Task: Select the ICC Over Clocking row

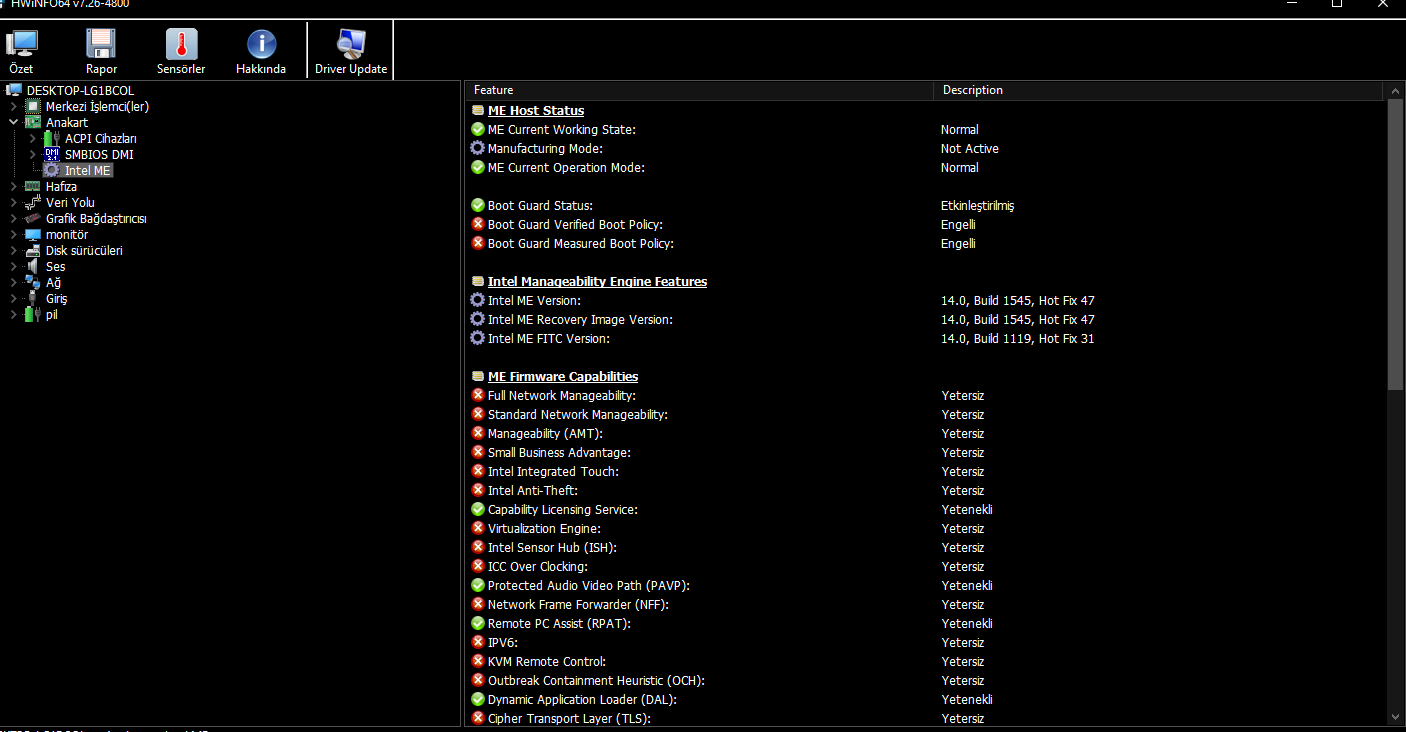Action: pyautogui.click(x=927, y=566)
